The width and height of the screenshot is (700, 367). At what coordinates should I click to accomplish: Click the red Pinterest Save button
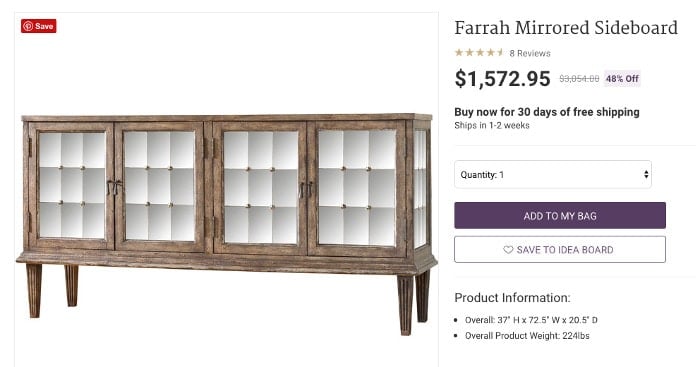(x=38, y=26)
